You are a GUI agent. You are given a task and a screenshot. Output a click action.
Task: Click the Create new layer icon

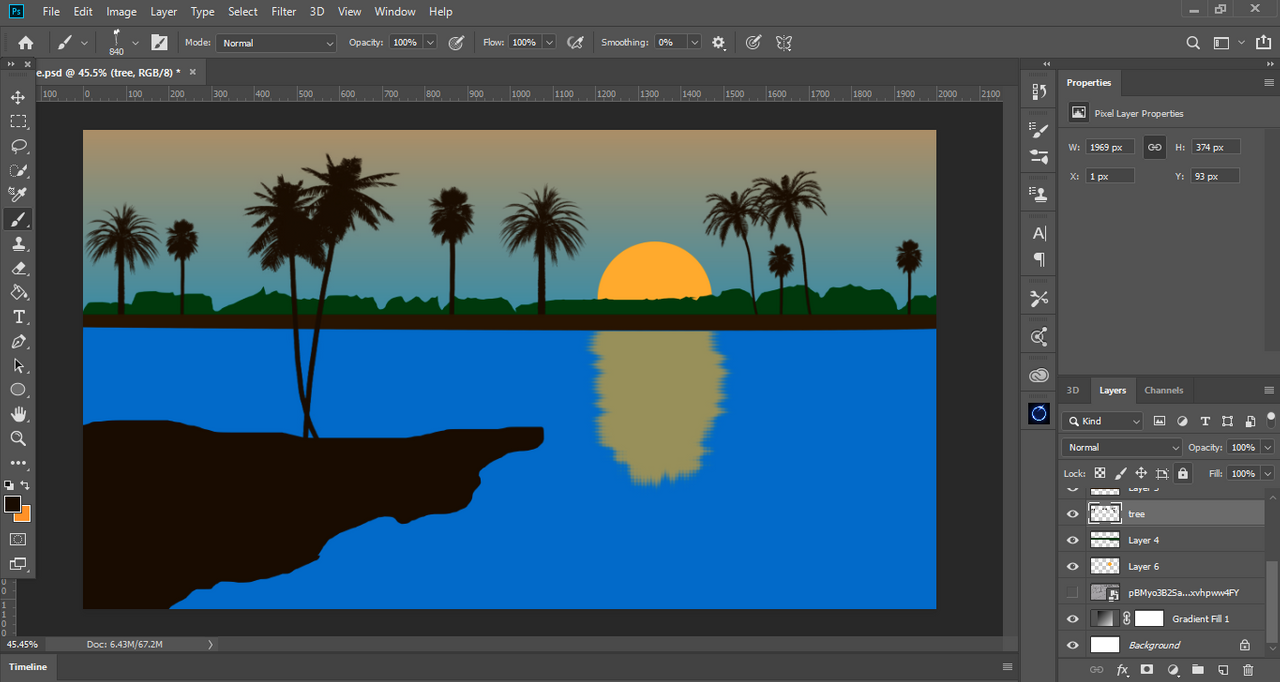(1222, 669)
